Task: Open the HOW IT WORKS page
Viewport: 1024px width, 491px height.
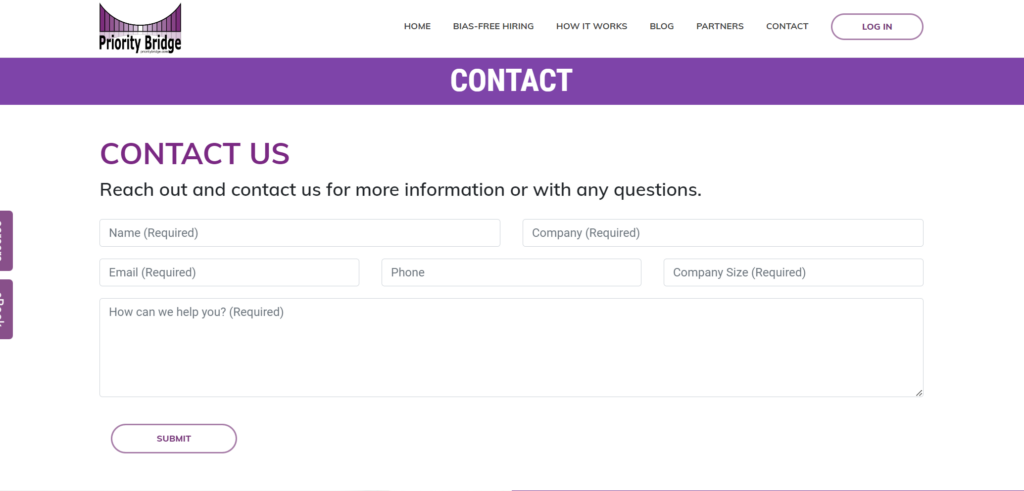Action: point(592,27)
